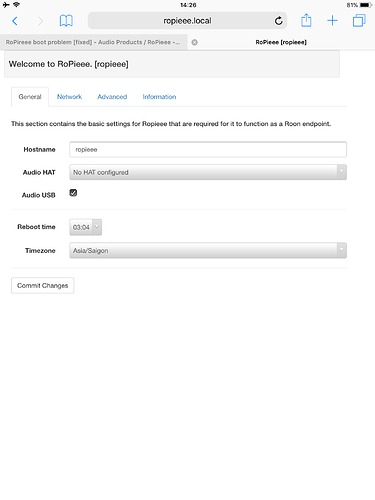Reload the ropieee.local page
Screen dimensions: 375x500
coord(279,21)
